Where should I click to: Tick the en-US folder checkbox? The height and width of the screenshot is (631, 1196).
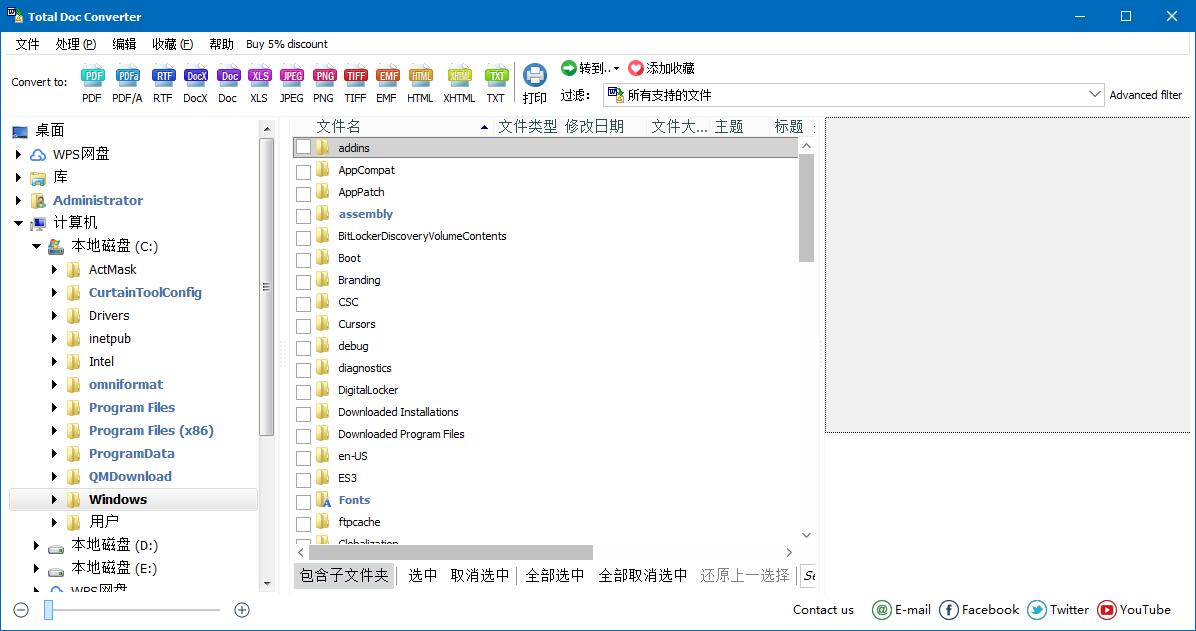(x=304, y=458)
